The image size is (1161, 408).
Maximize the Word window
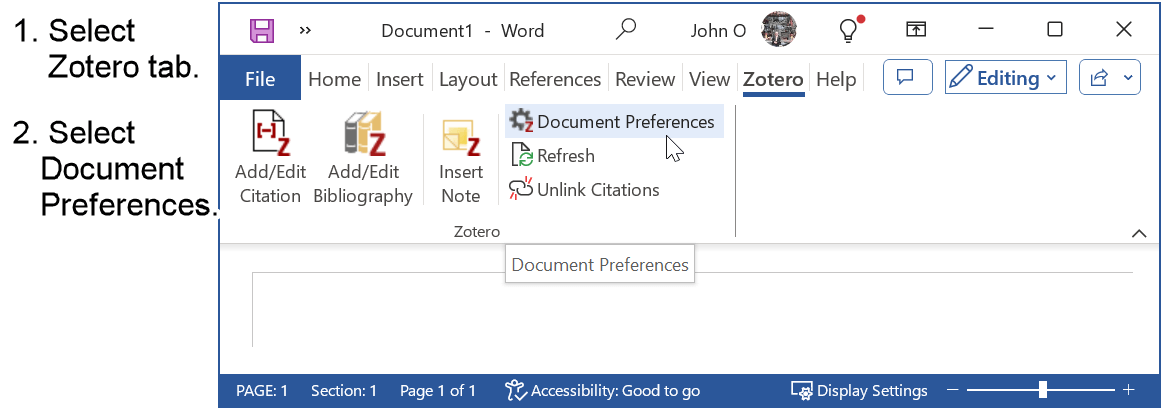[1054, 30]
